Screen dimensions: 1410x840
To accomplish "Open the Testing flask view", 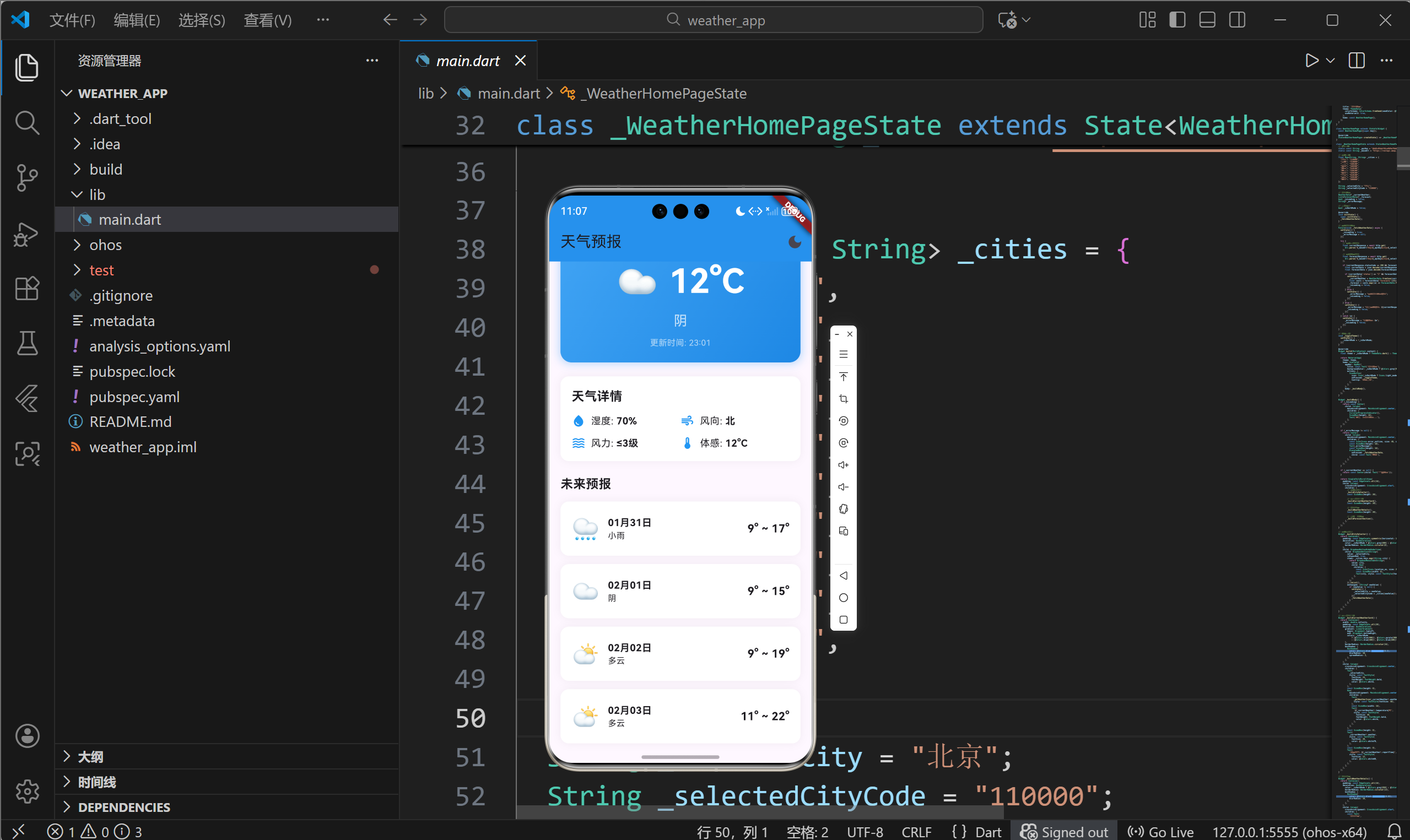I will pyautogui.click(x=26, y=343).
